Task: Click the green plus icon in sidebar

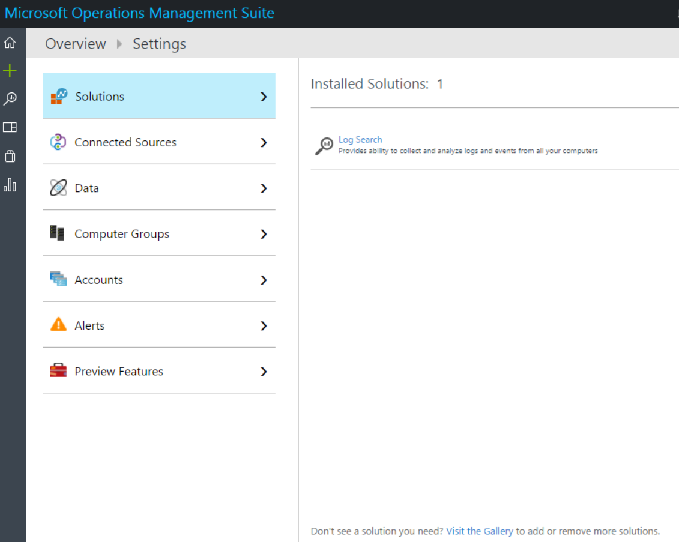Action: [x=10, y=71]
